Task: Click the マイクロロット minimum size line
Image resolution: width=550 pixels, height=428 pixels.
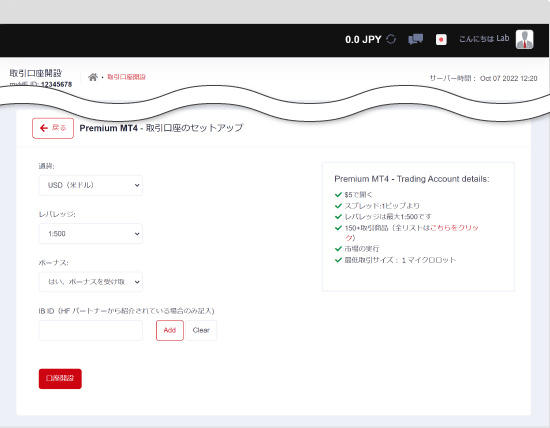Action: (400, 260)
